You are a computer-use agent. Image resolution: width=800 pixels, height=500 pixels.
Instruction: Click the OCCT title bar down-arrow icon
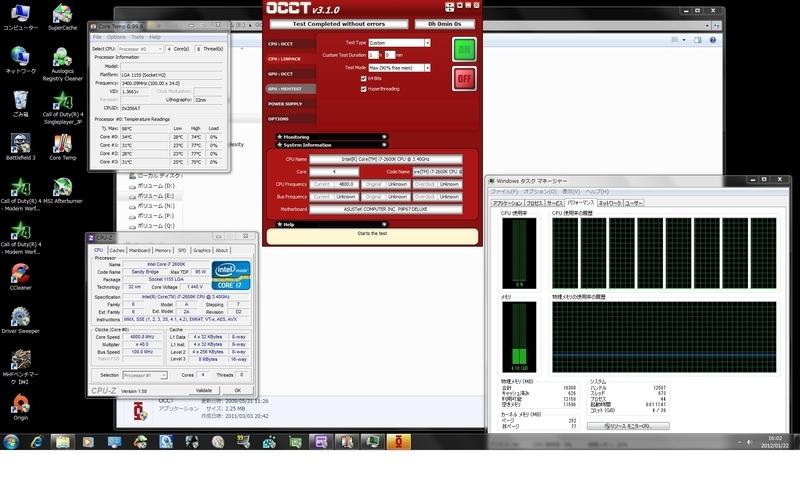pos(459,5)
